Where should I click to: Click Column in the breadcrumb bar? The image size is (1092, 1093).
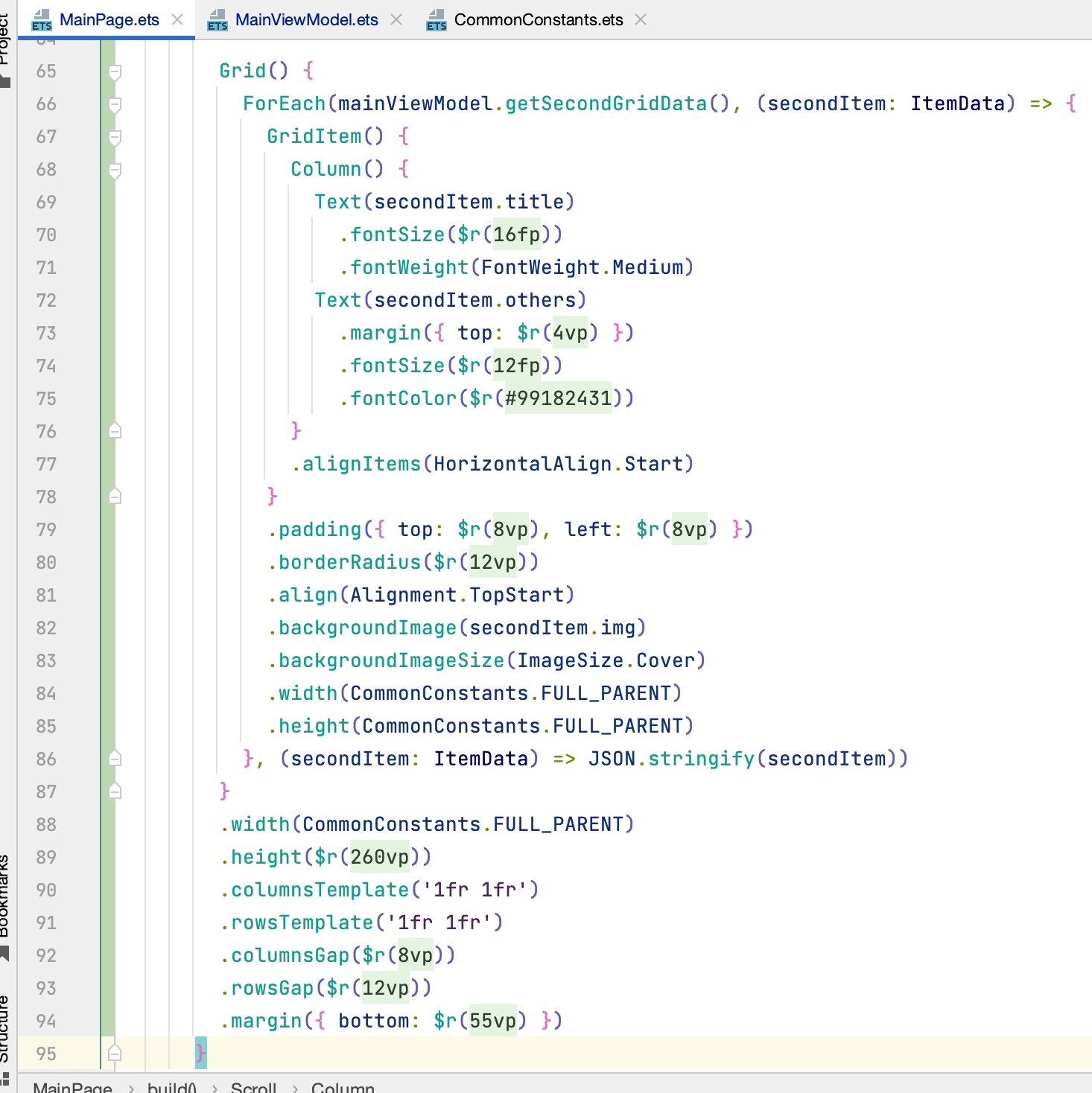tap(343, 1087)
